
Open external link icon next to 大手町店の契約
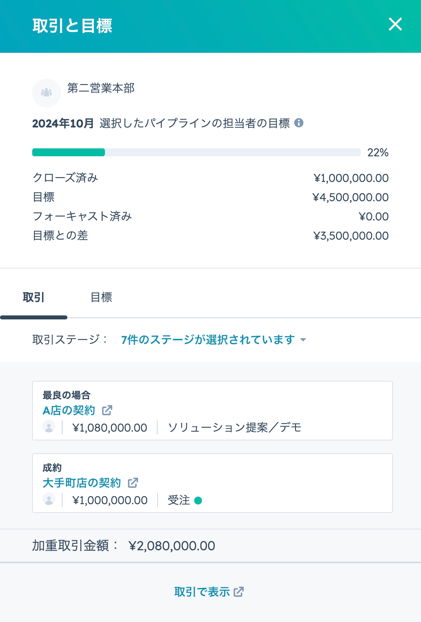point(133,483)
